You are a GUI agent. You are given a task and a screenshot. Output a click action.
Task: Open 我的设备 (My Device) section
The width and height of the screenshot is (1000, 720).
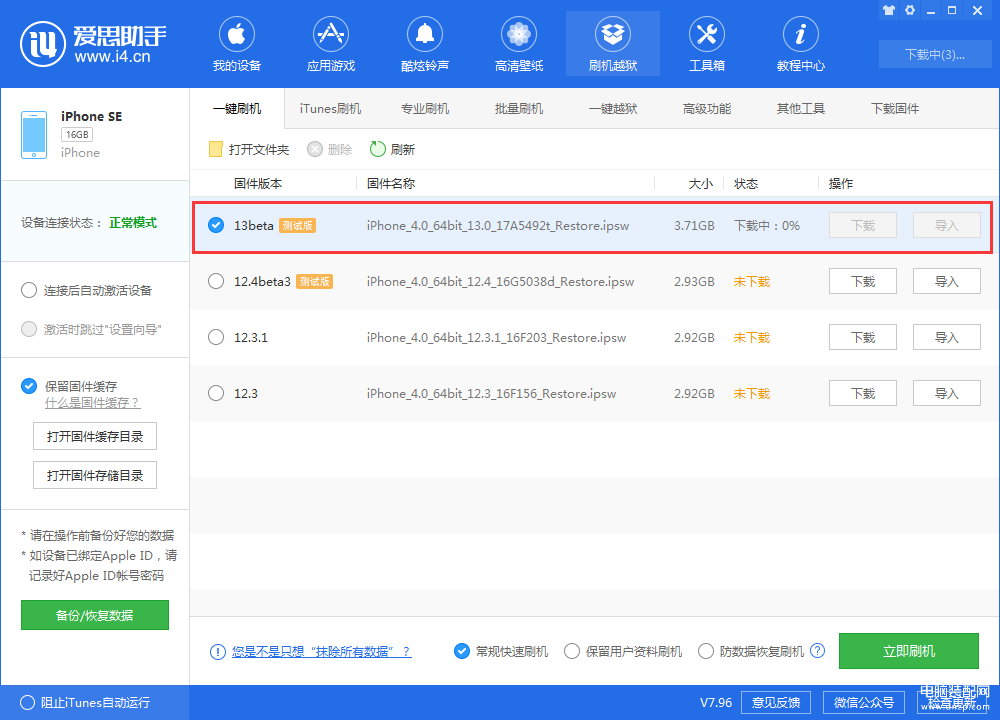(237, 44)
